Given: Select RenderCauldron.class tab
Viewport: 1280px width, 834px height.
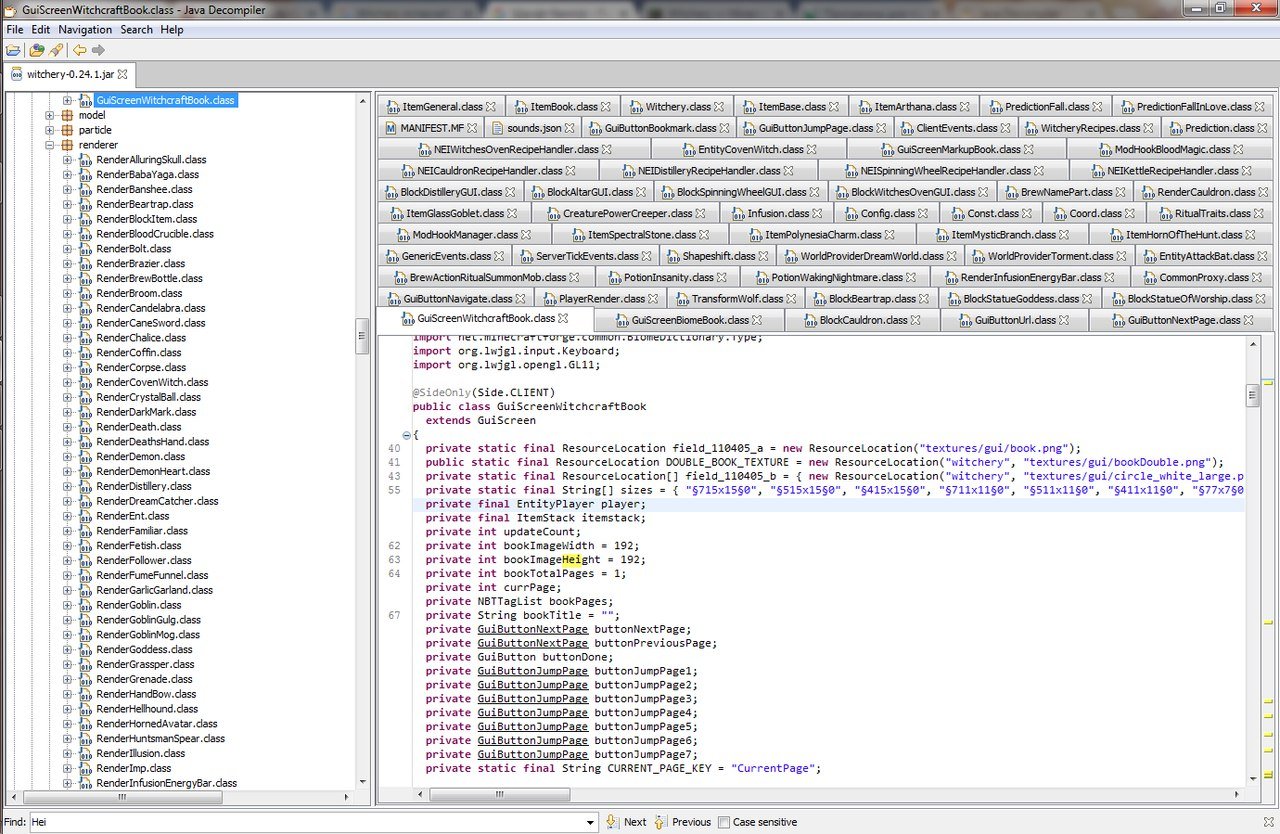Looking at the screenshot, I should (x=1206, y=192).
